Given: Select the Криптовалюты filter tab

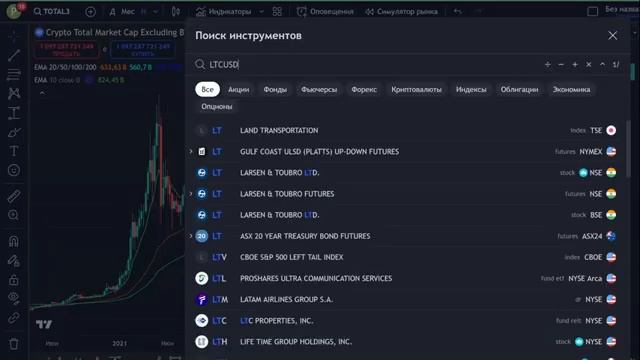Looking at the screenshot, I should [x=416, y=89].
